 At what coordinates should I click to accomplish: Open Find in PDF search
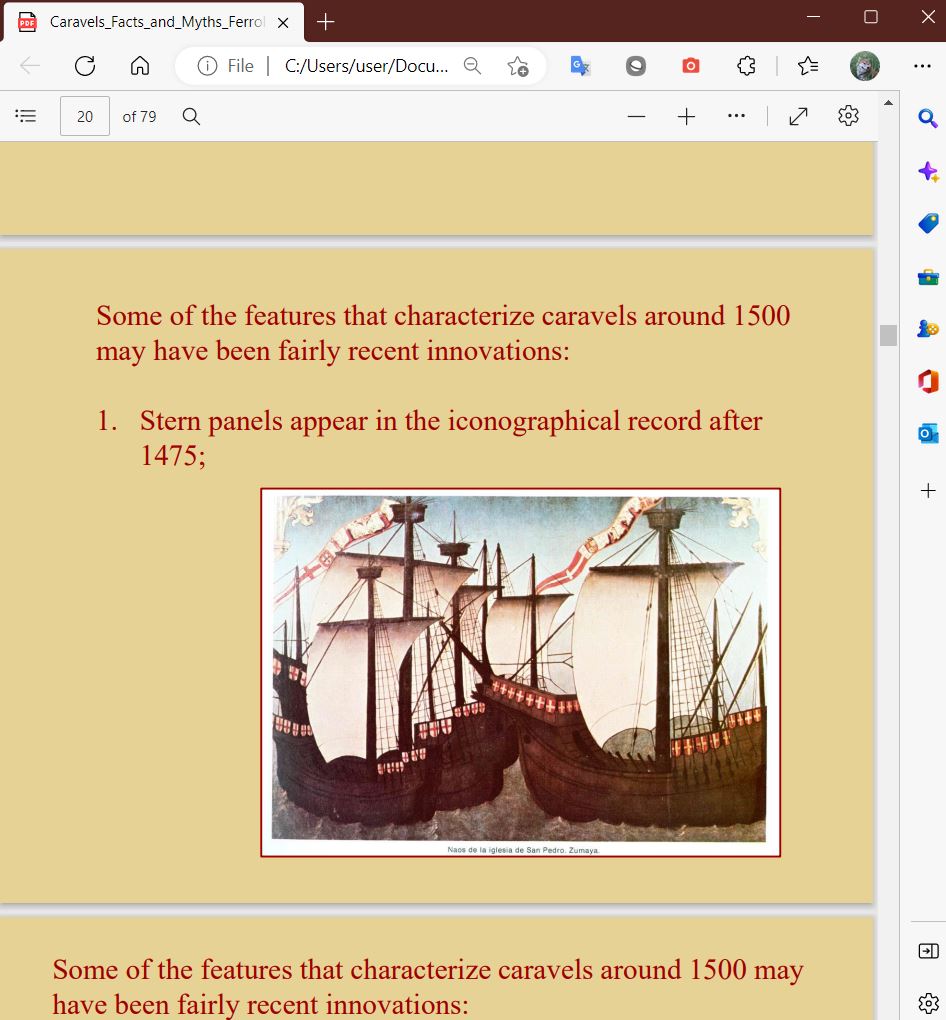191,116
